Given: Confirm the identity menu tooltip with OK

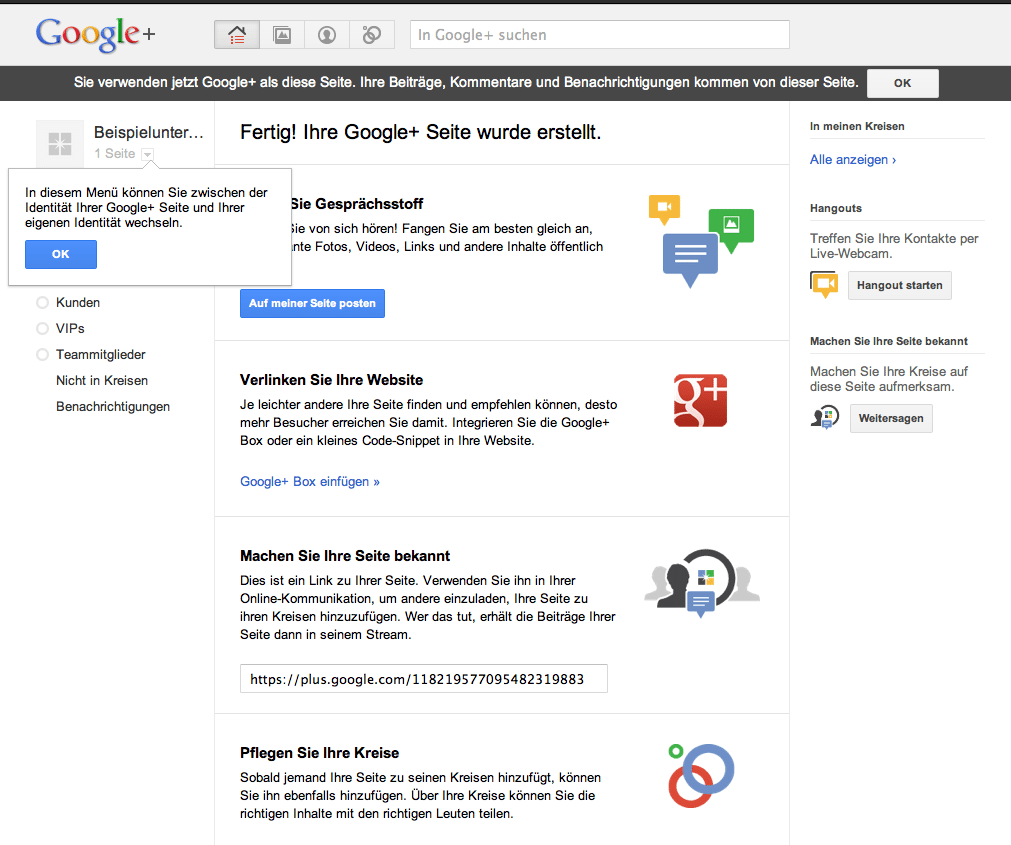Looking at the screenshot, I should [61, 254].
